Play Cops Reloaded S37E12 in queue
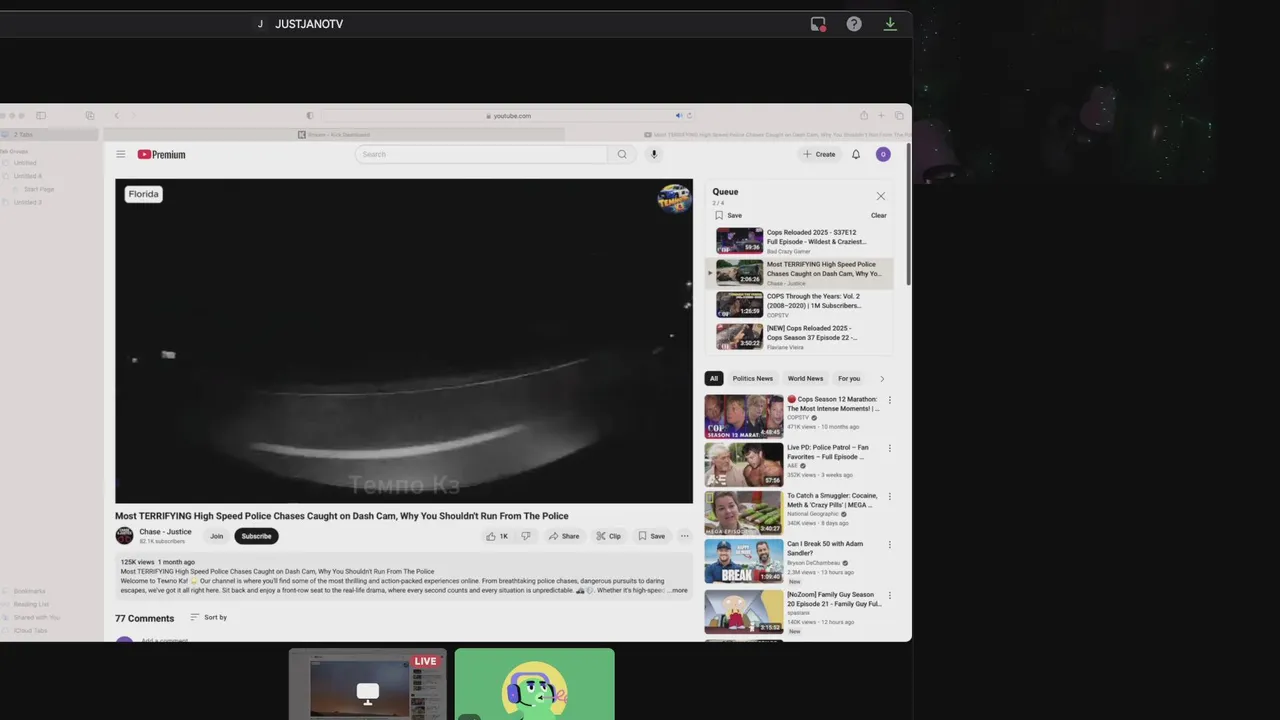Image resolution: width=1280 pixels, height=720 pixels. 800,241
